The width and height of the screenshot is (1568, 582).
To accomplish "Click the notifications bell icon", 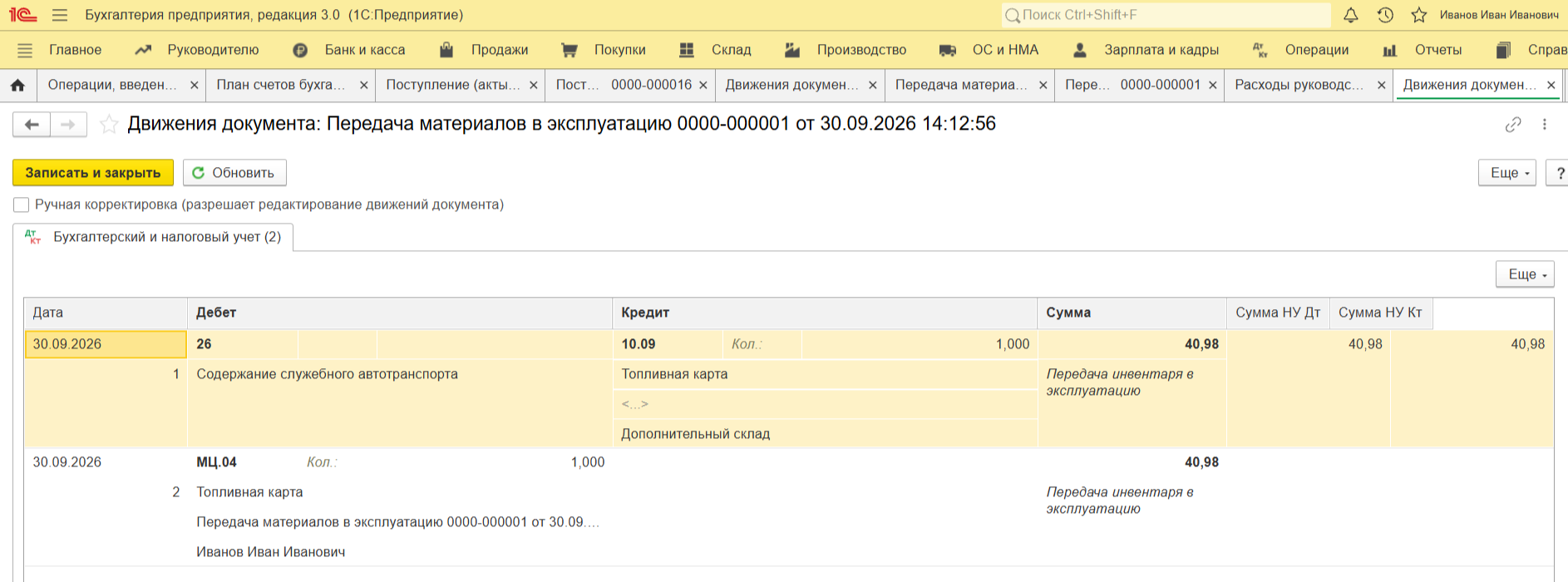I will click(1351, 15).
